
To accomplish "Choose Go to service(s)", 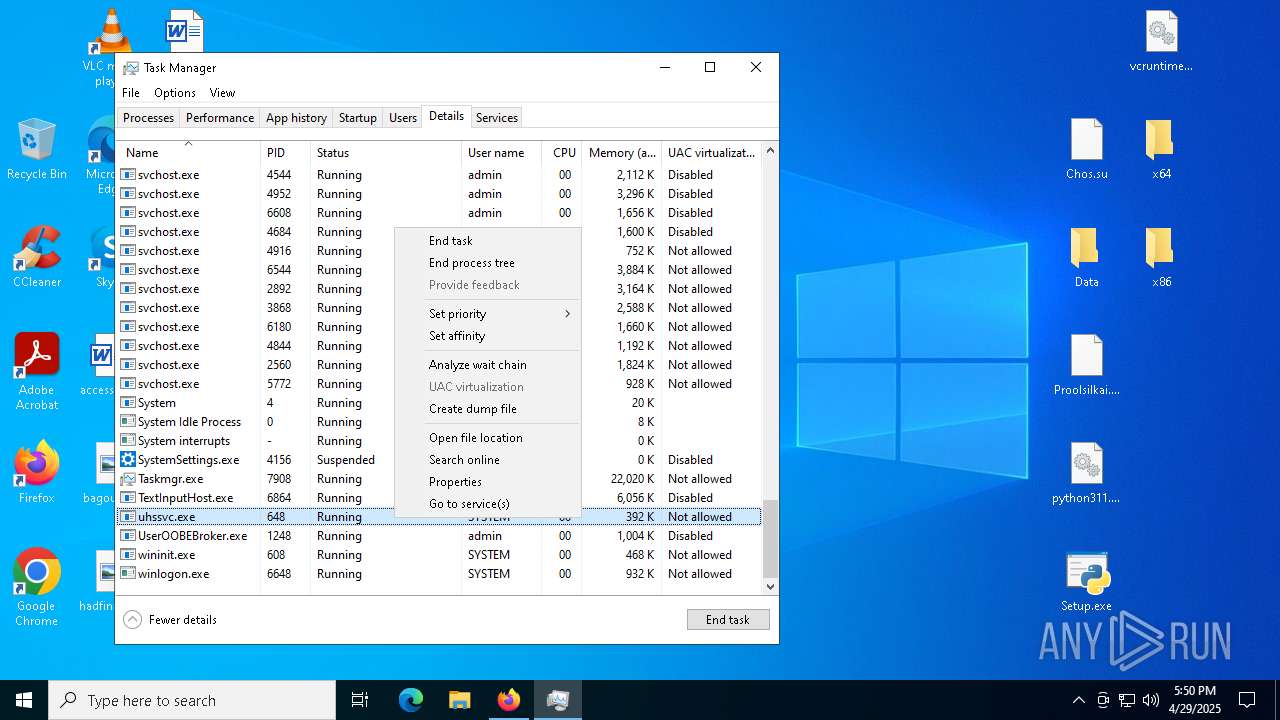I will pyautogui.click(x=488, y=504).
